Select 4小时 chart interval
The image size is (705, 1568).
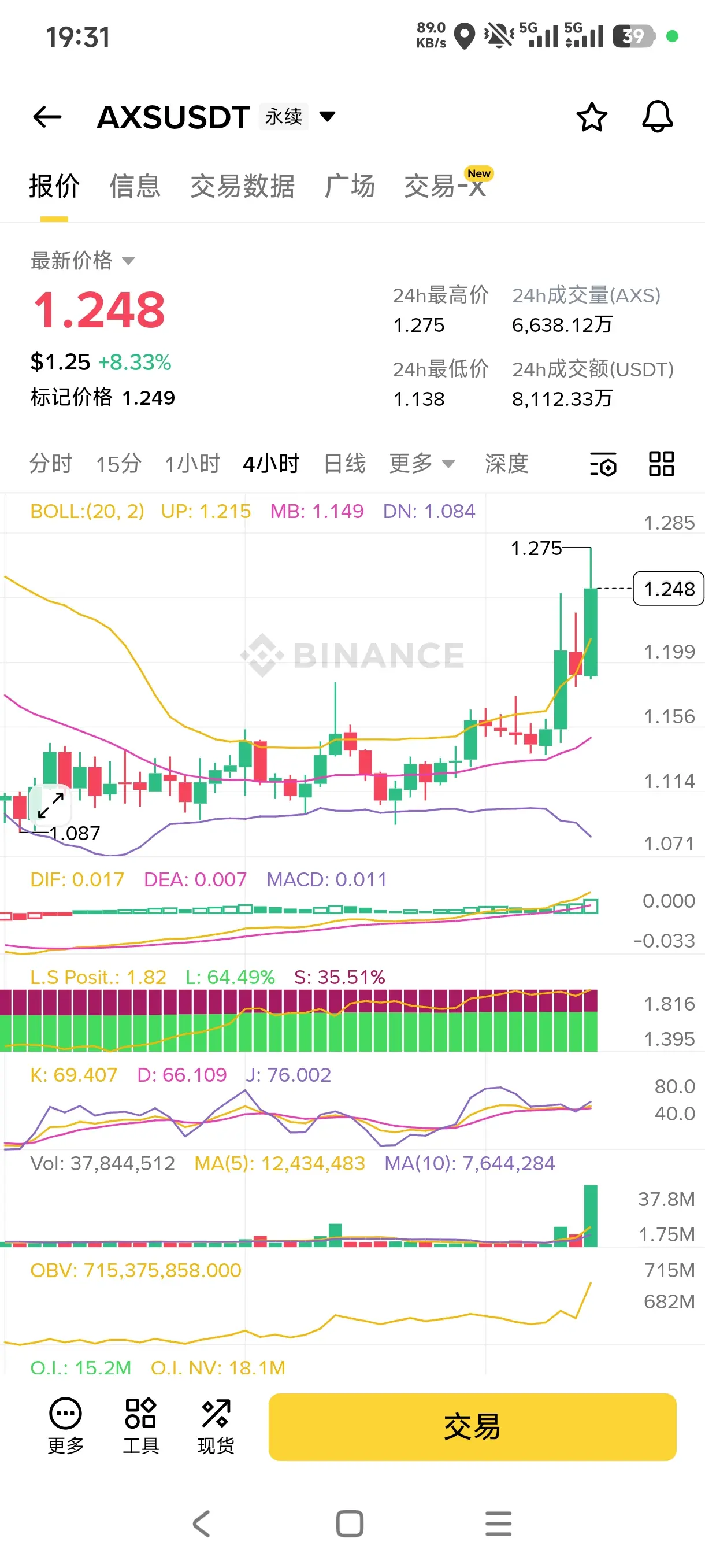(270, 464)
